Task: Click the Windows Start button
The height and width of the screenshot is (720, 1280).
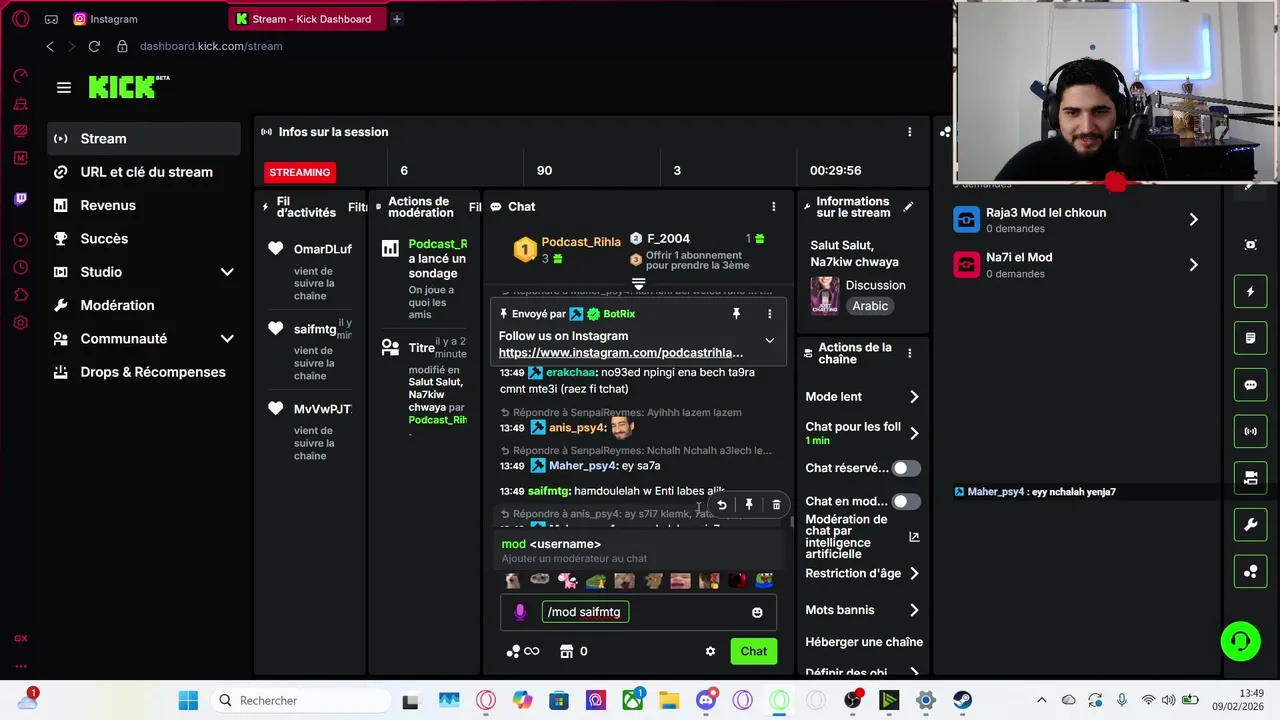Action: (188, 701)
